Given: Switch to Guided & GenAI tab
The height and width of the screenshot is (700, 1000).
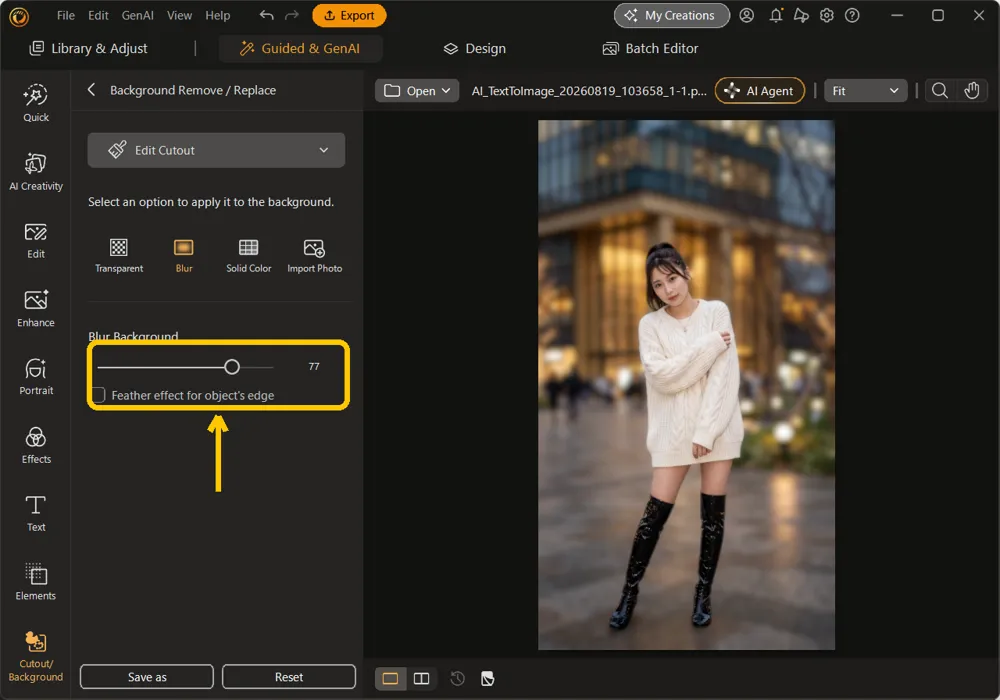Looking at the screenshot, I should [x=300, y=48].
